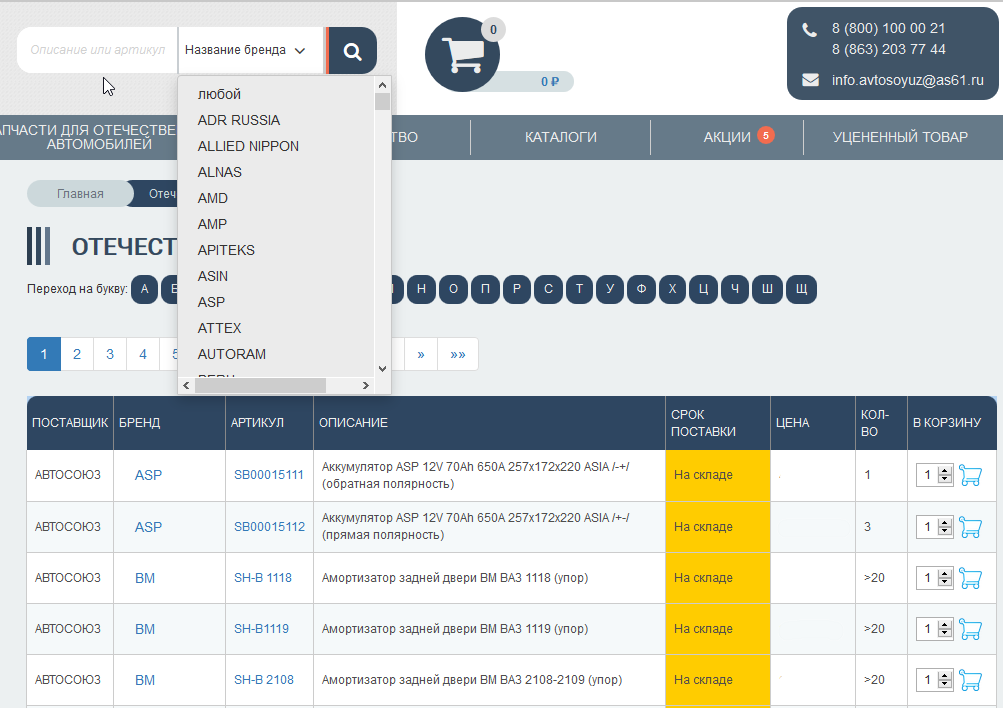Open the shopping cart icon
The height and width of the screenshot is (708, 1003).
tap(461, 55)
